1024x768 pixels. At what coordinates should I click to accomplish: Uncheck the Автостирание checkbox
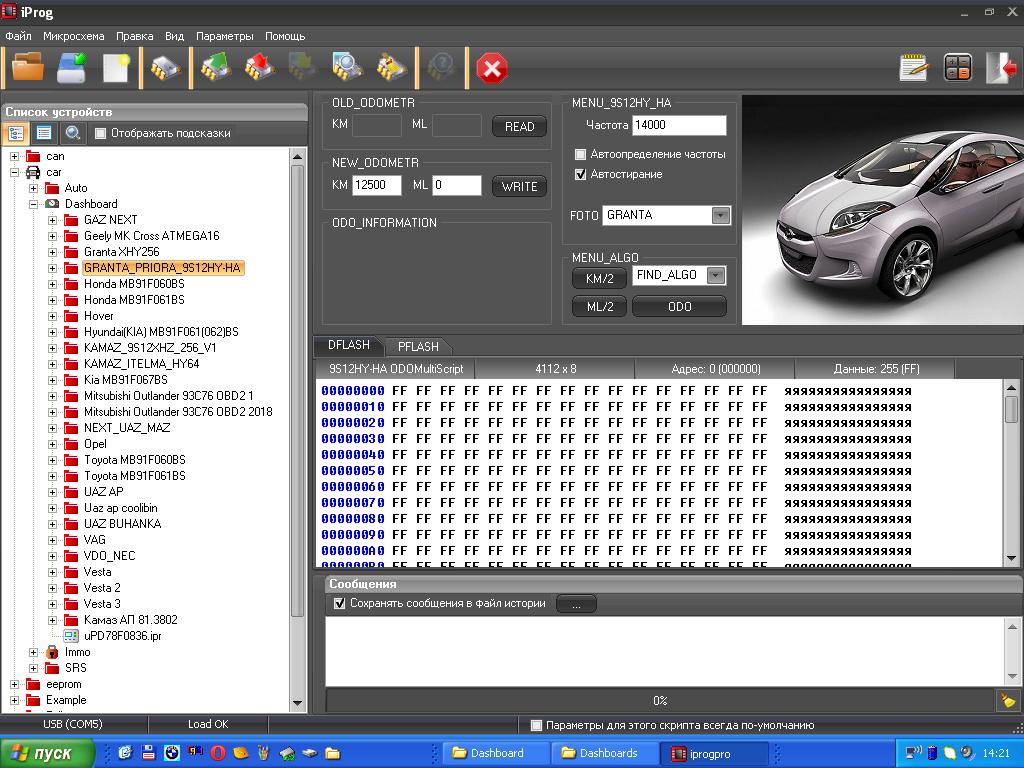581,174
